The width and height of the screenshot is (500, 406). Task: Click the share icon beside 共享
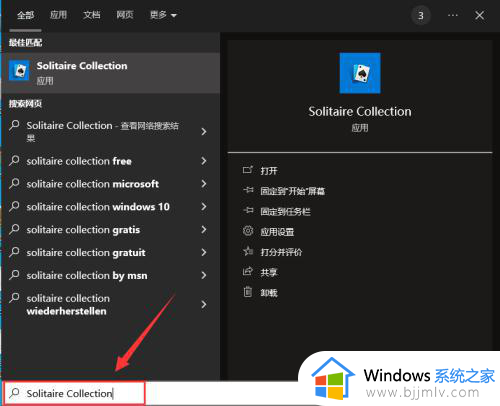coord(248,271)
